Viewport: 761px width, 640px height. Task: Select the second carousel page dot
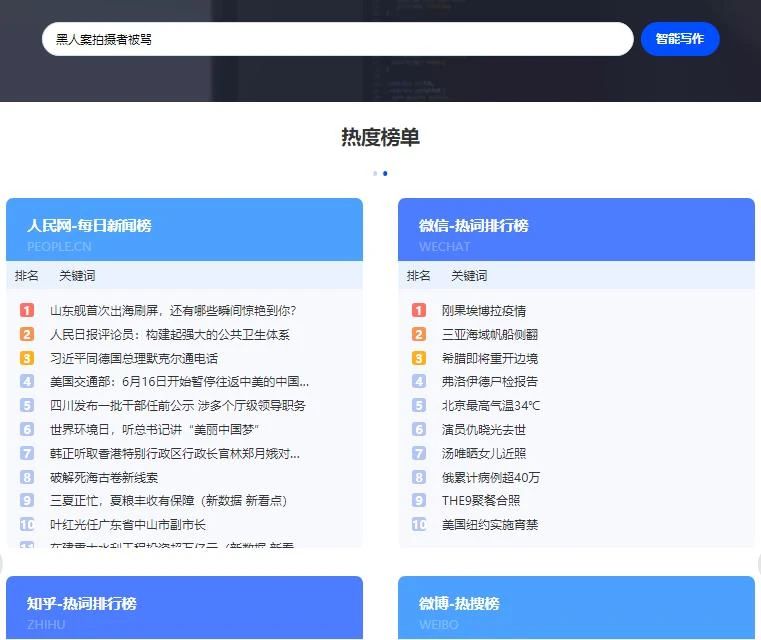coord(385,173)
